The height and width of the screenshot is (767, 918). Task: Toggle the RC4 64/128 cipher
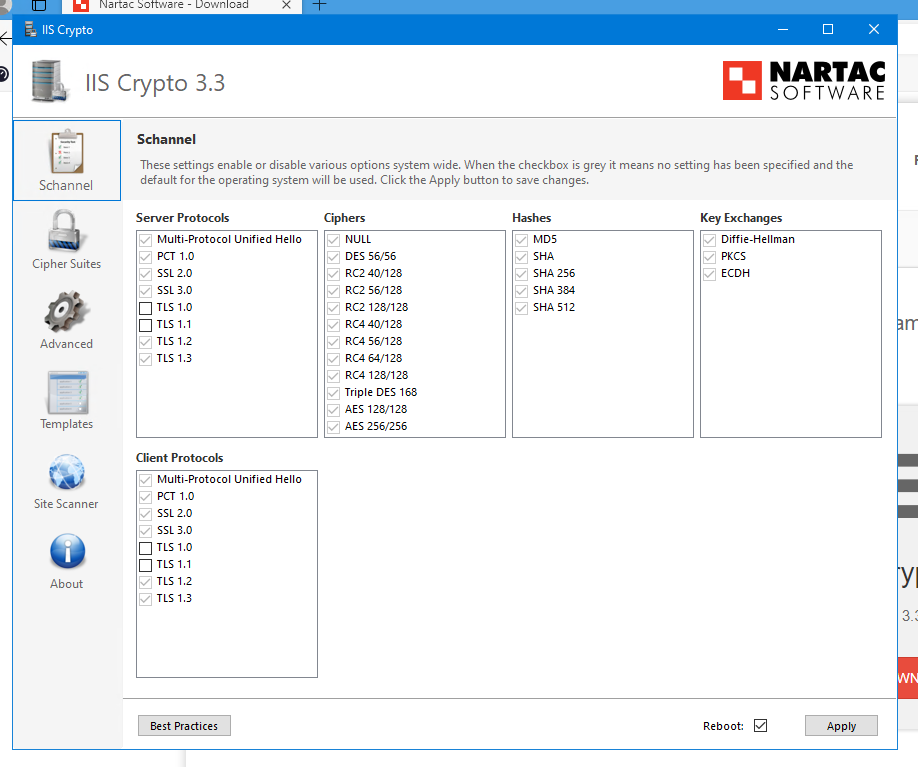[334, 359]
